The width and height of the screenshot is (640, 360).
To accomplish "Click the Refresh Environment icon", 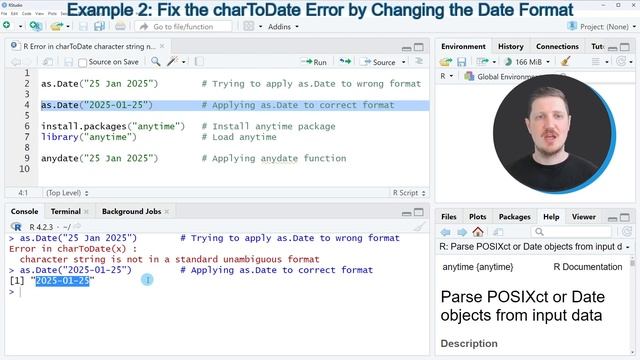I will pyautogui.click(x=622, y=62).
